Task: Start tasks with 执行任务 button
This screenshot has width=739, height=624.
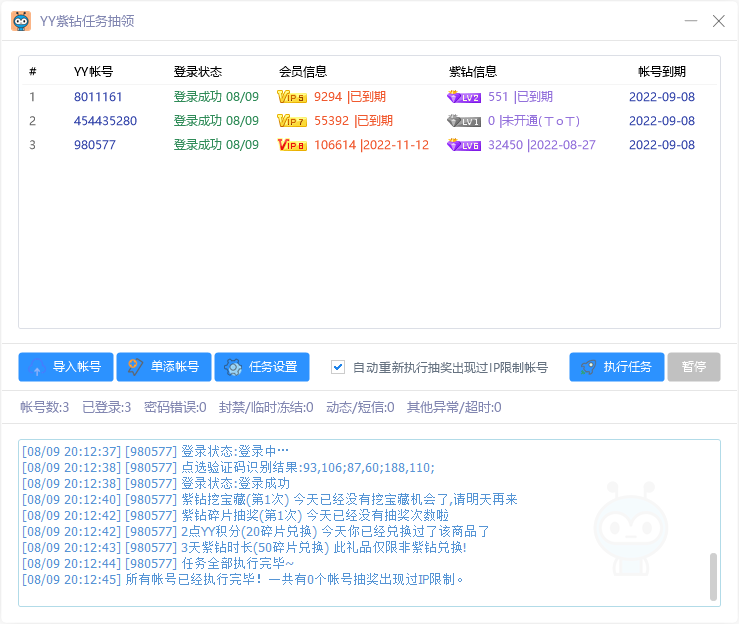Action: [x=616, y=367]
